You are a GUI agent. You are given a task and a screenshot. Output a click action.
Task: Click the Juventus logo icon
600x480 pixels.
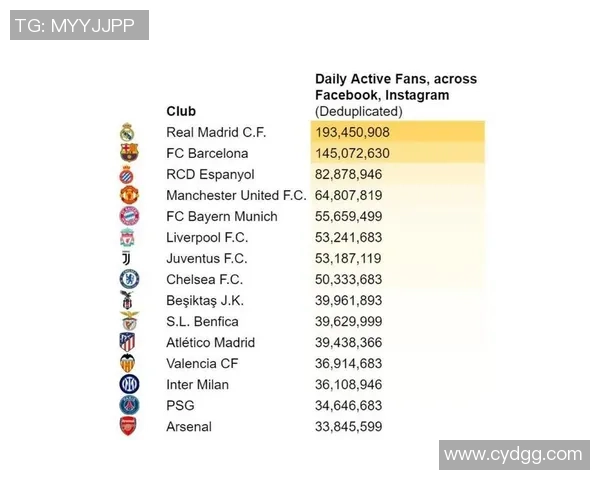coord(128,258)
